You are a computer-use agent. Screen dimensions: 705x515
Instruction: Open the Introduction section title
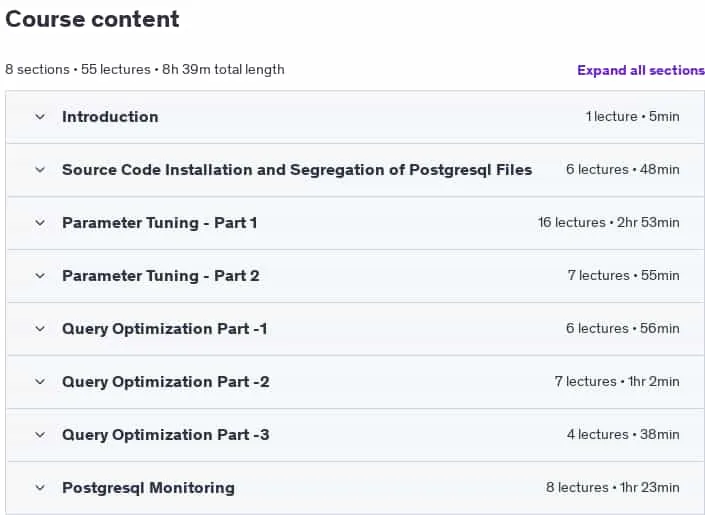[x=110, y=117]
